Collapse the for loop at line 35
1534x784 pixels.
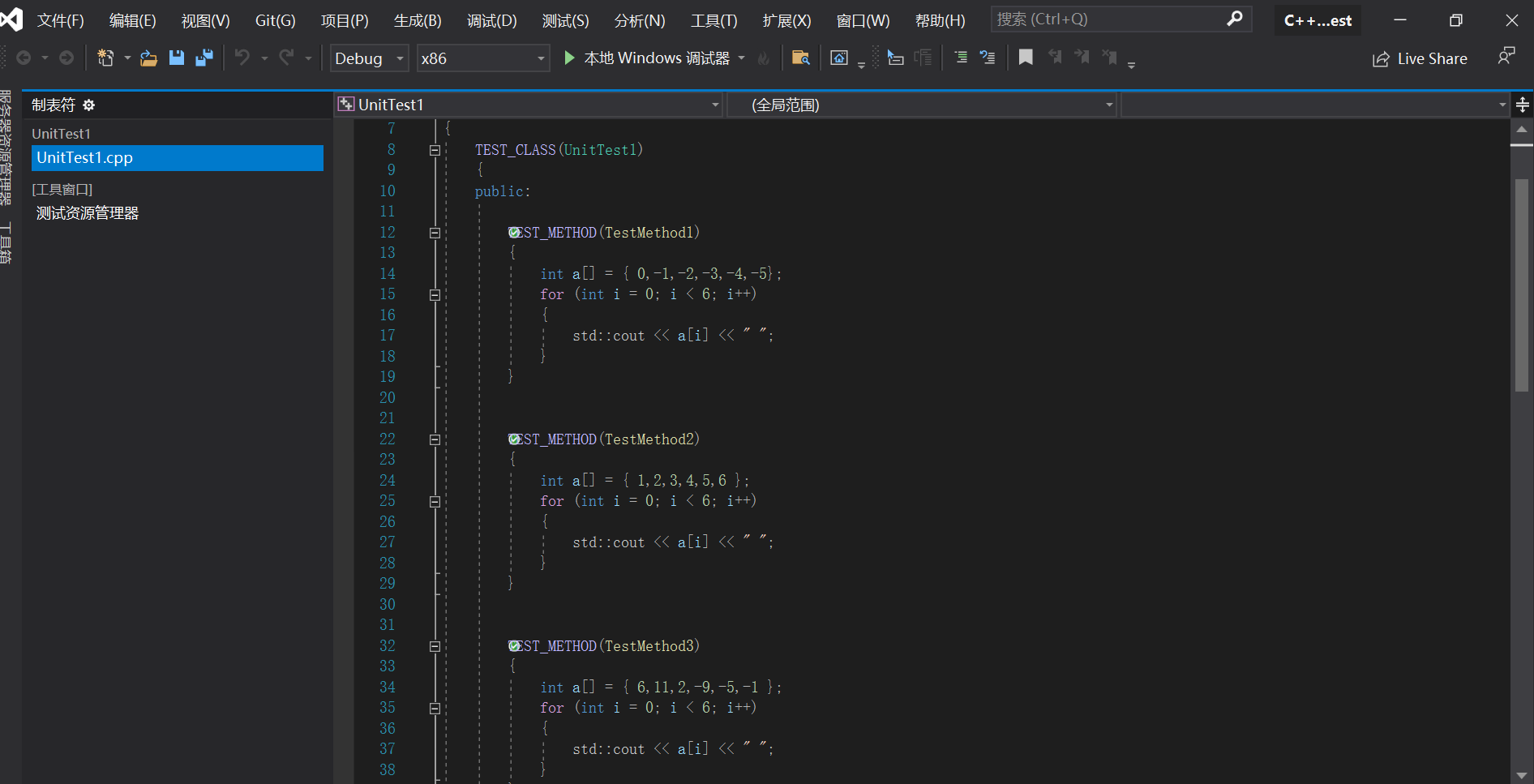pos(435,709)
